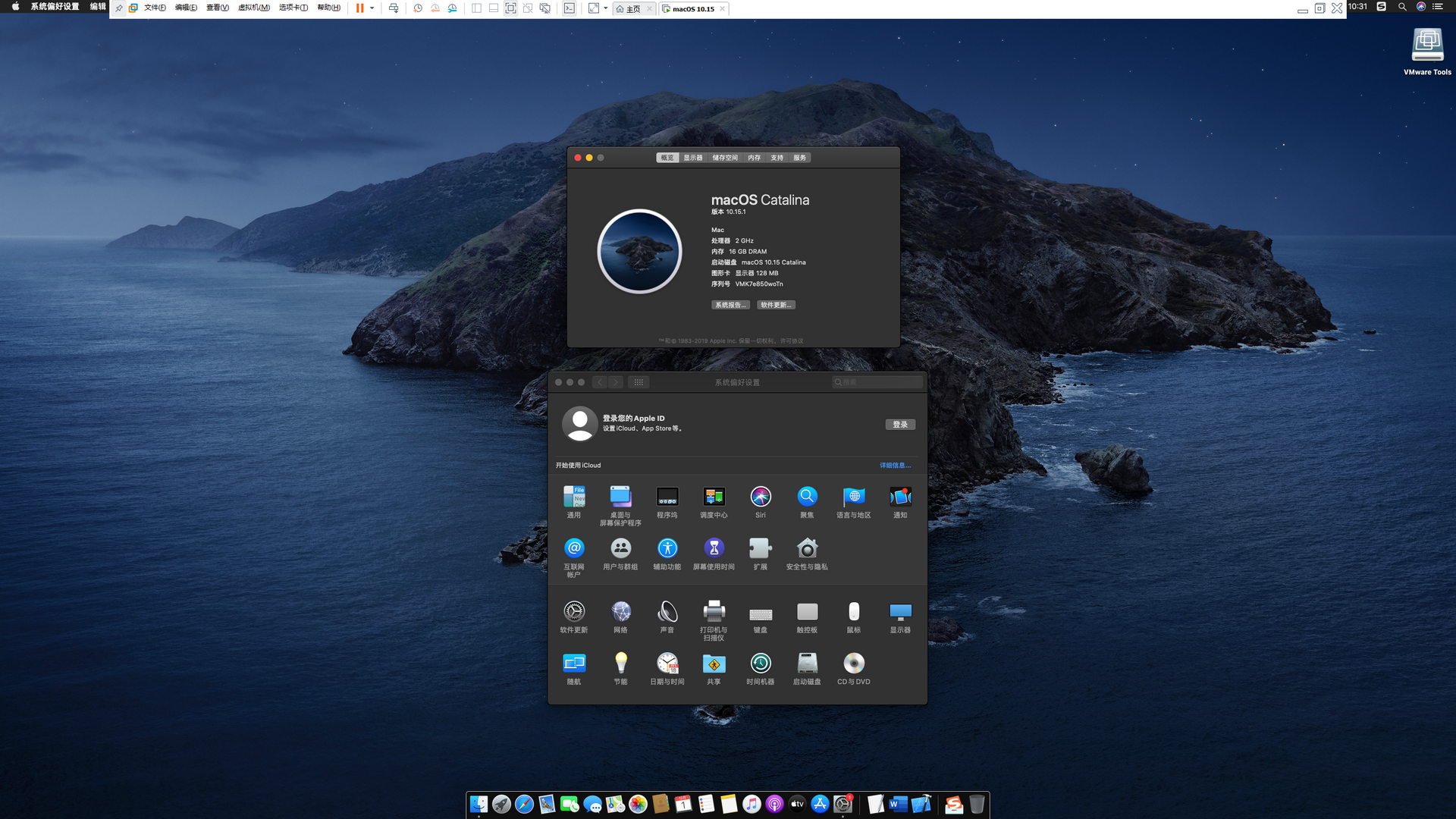Open the 声音 (Sound) preference pane
This screenshot has height=819, width=1456.
tap(667, 616)
